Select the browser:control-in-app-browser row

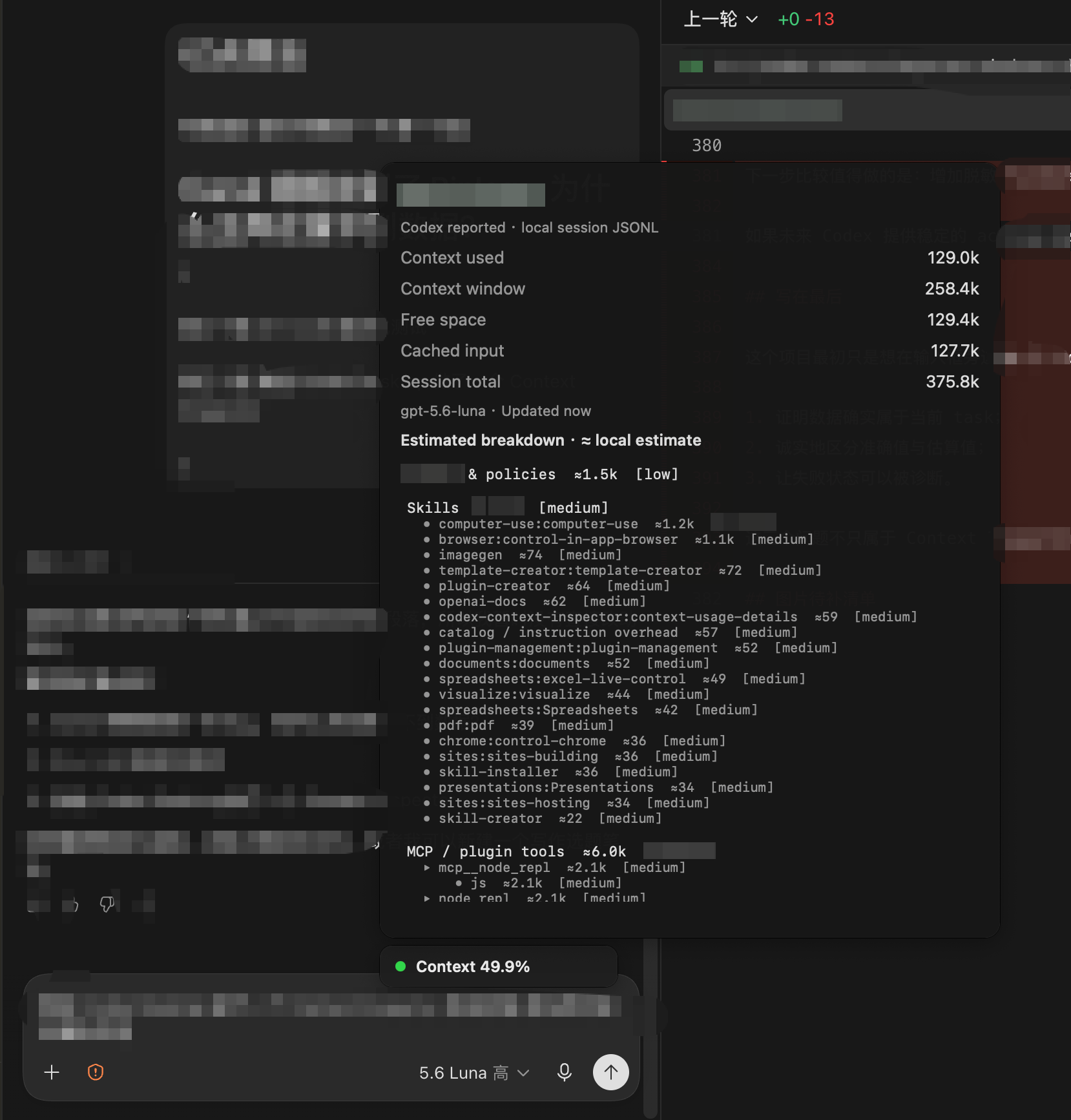[x=618, y=539]
